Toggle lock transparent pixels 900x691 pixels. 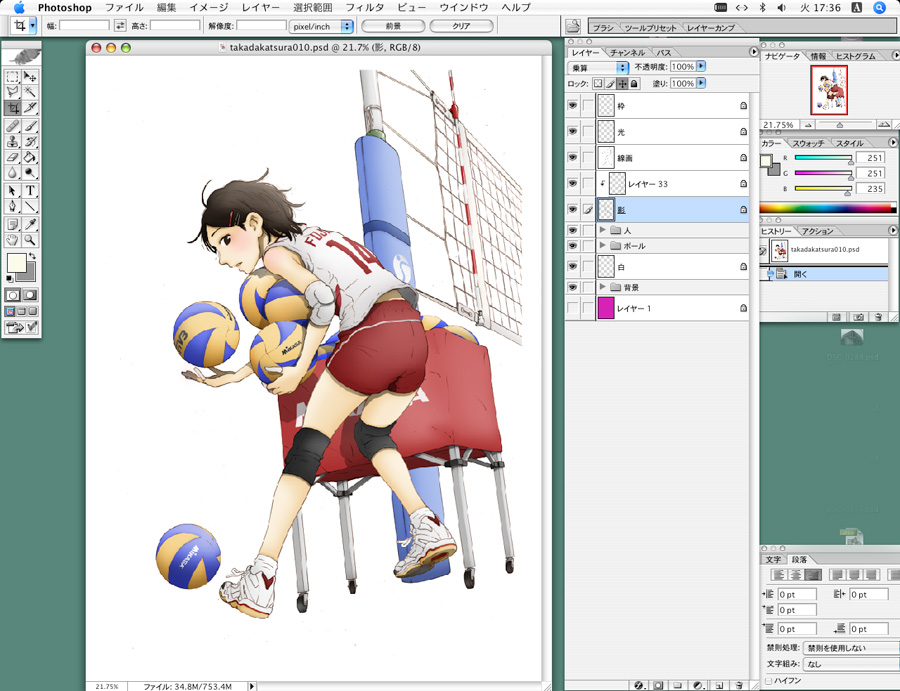click(598, 84)
